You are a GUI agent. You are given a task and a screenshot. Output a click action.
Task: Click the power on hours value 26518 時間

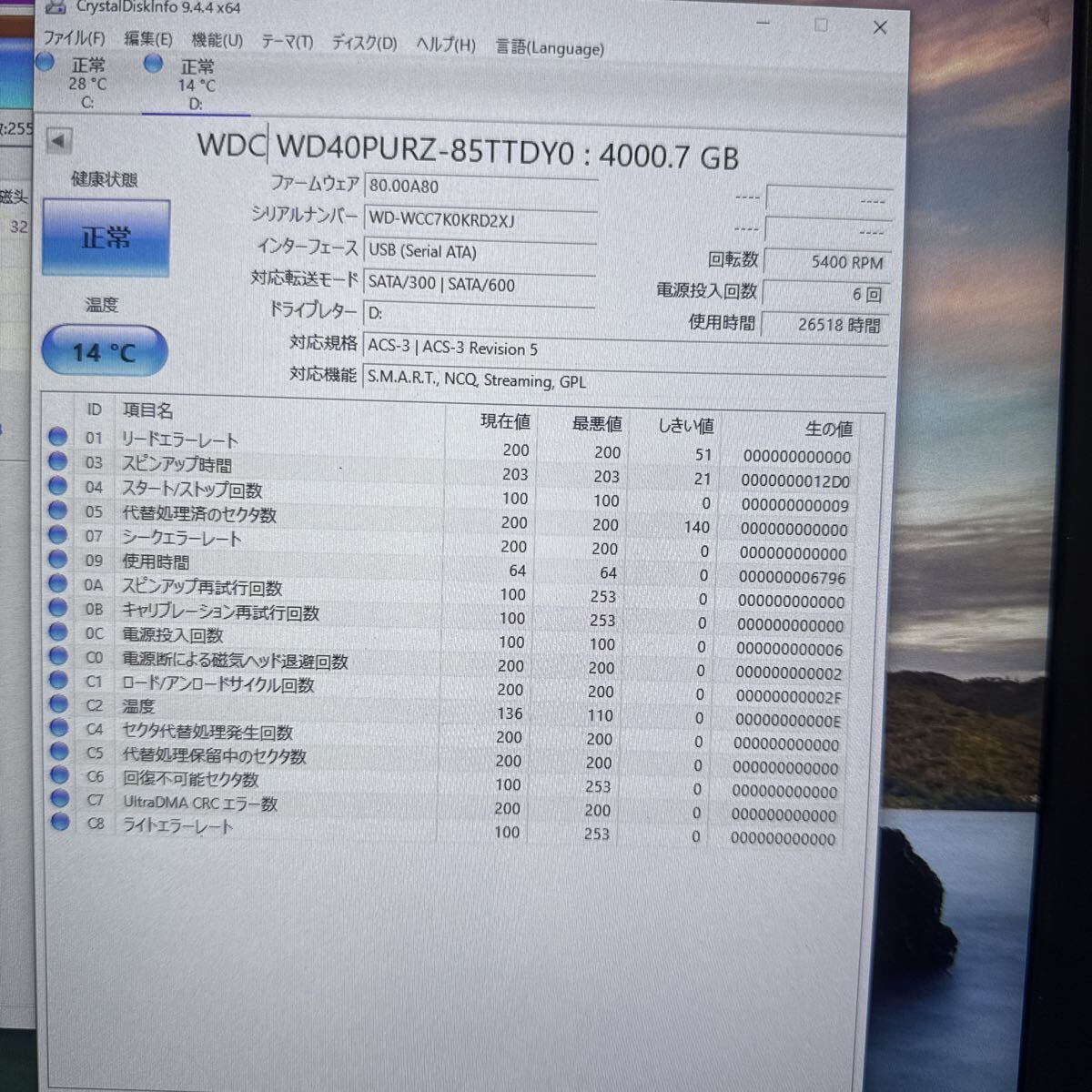click(x=824, y=324)
